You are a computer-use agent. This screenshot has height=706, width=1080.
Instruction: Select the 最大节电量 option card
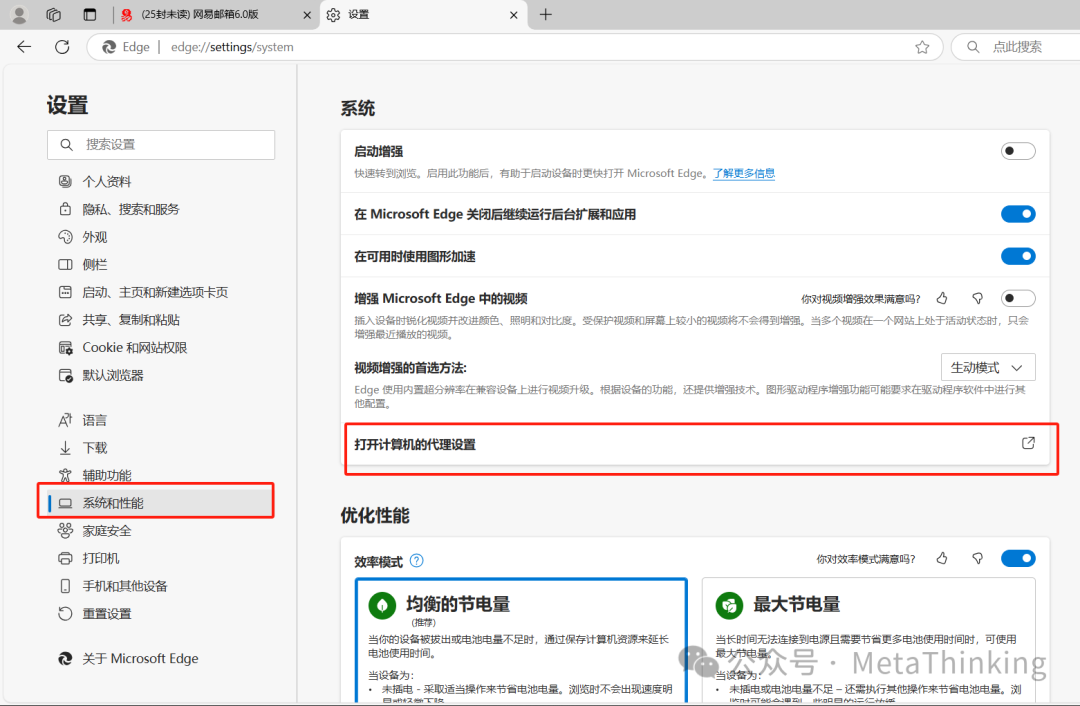point(868,641)
